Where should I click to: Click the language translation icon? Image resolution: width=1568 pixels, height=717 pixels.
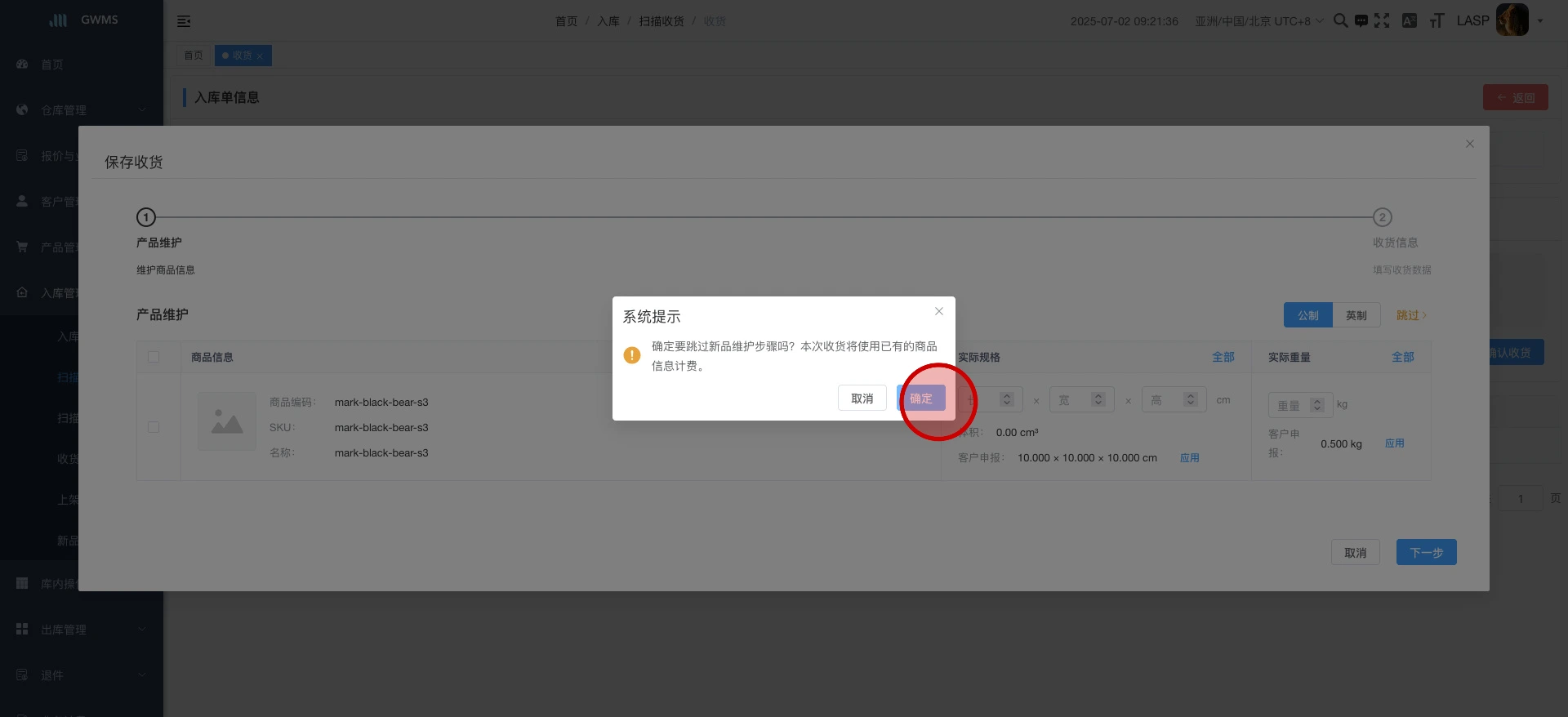[1410, 21]
